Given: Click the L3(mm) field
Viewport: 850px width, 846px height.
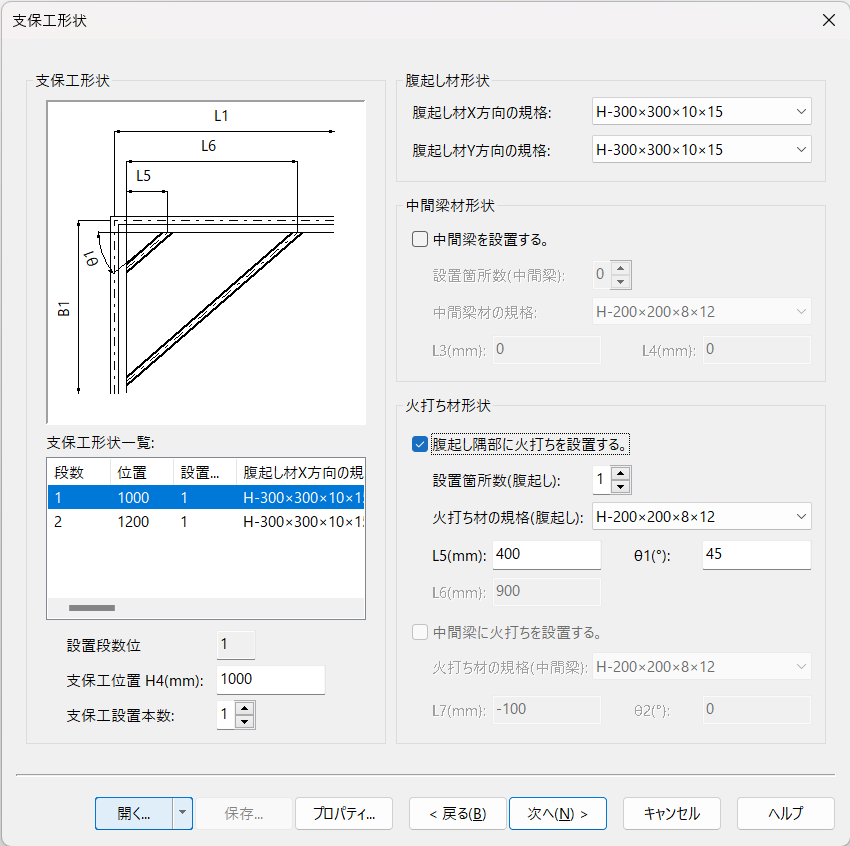Looking at the screenshot, I should pos(546,350).
